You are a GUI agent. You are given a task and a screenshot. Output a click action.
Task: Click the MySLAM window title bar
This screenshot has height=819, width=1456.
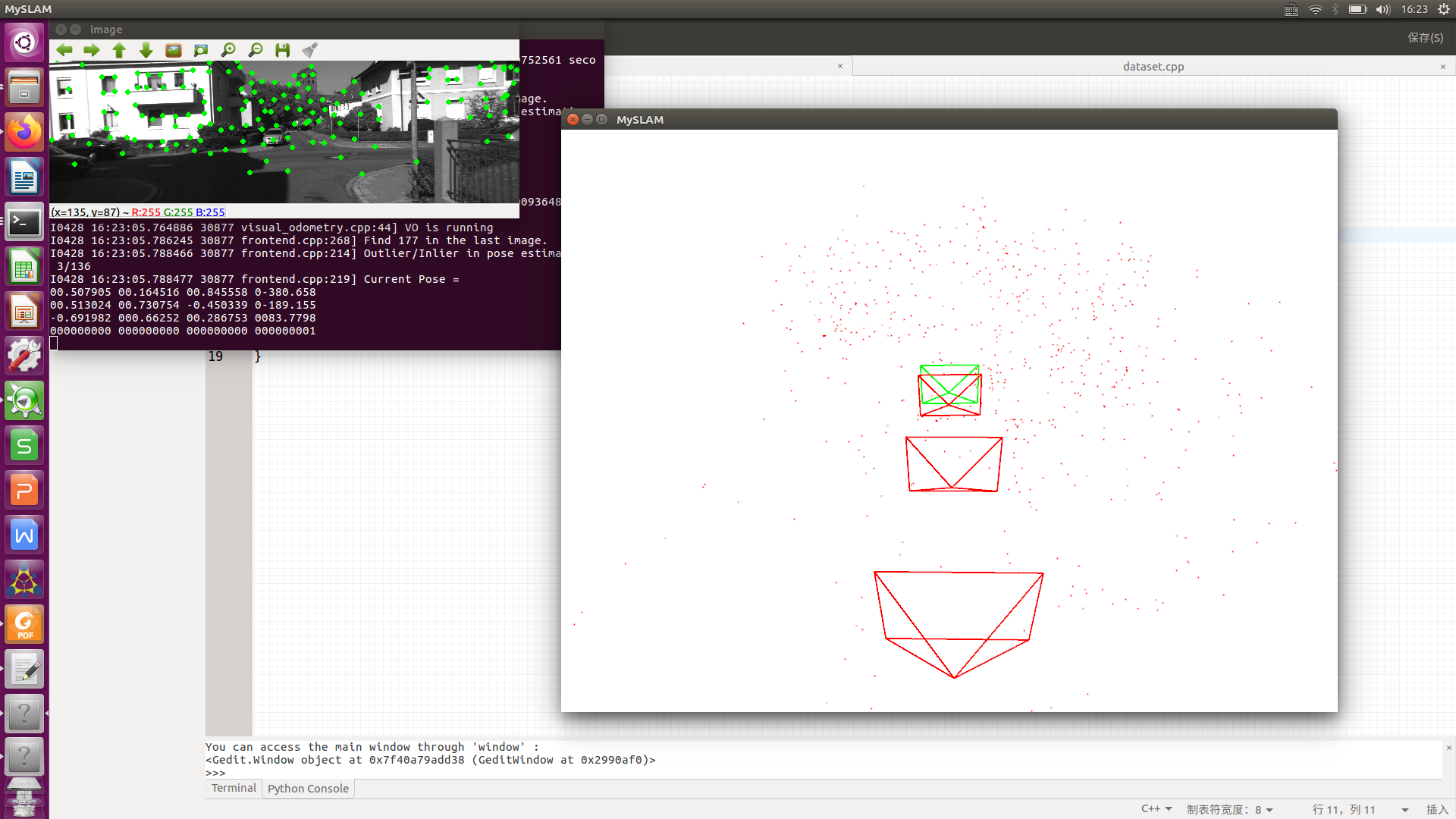click(950, 119)
